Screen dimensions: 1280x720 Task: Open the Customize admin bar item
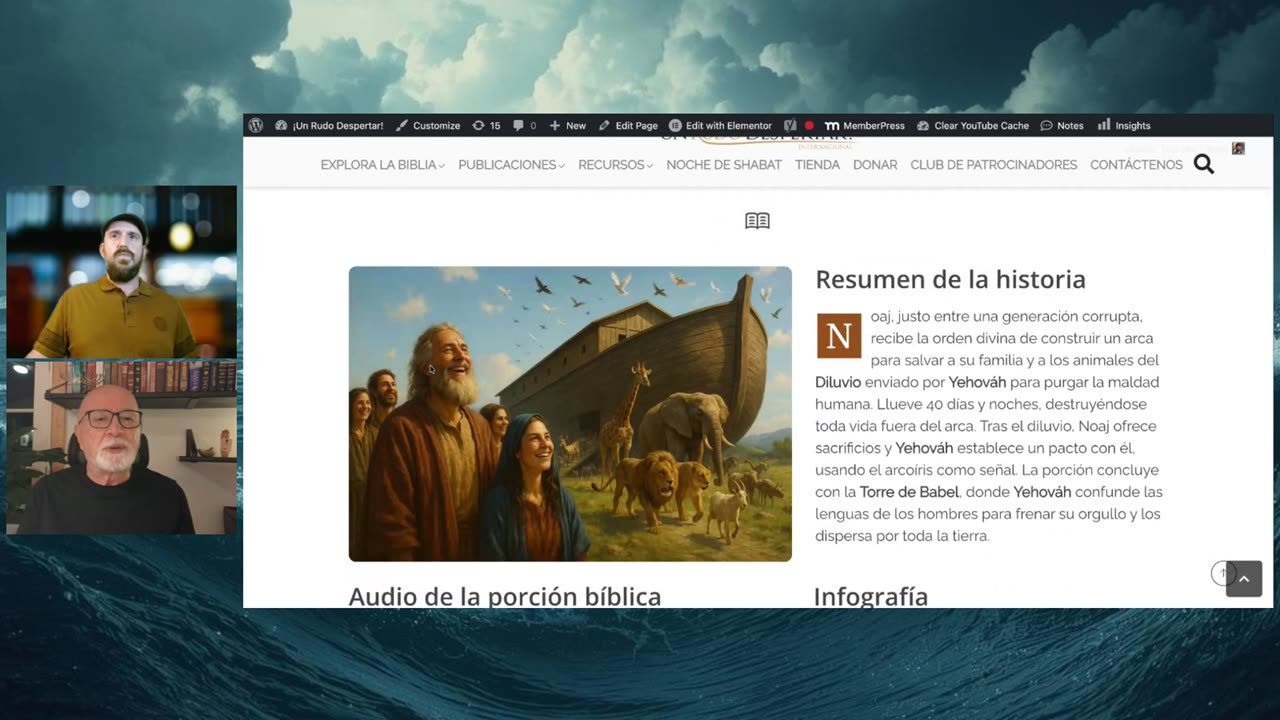428,125
